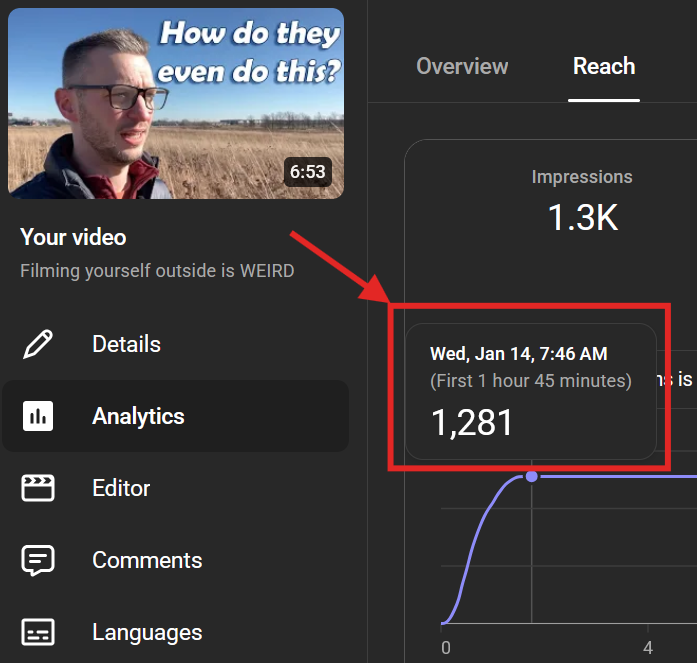Image resolution: width=697 pixels, height=663 pixels.
Task: Go to the Comments menu label
Action: (147, 560)
